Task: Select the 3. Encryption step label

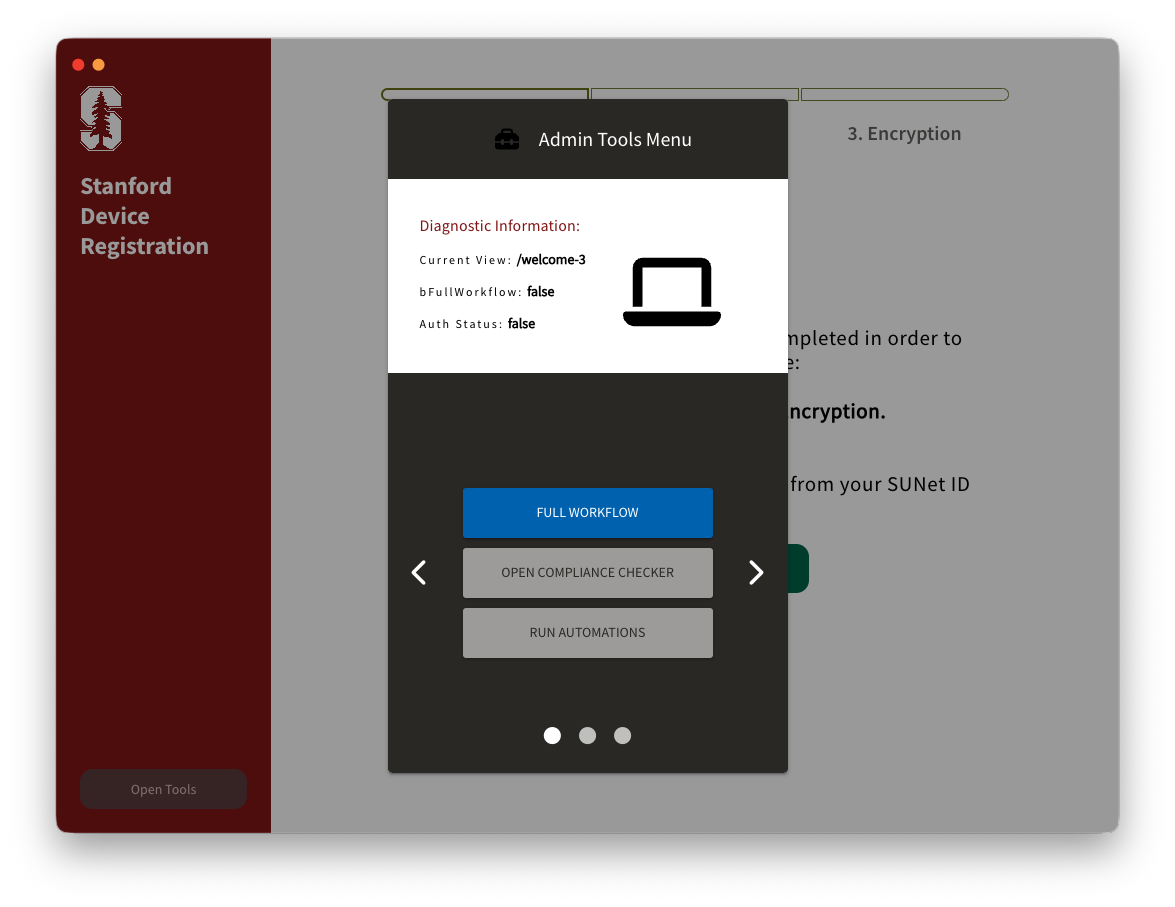Action: point(904,134)
